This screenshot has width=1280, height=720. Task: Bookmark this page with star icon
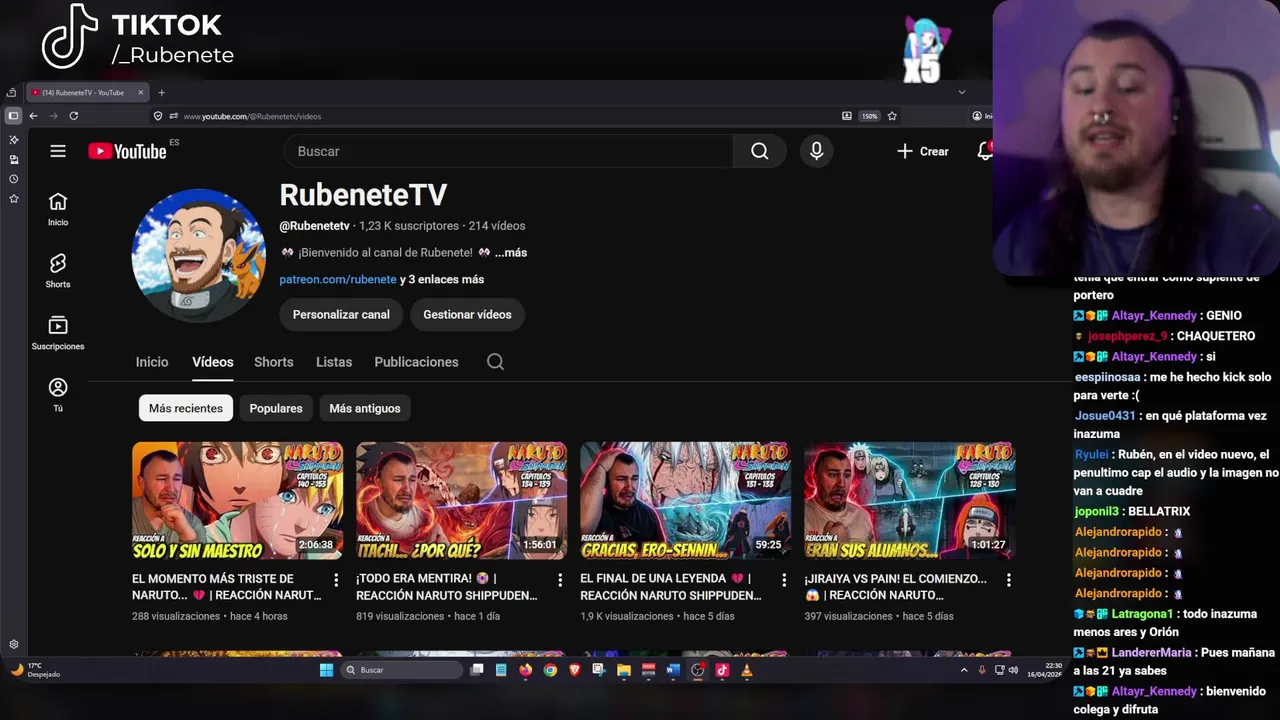coord(892,116)
